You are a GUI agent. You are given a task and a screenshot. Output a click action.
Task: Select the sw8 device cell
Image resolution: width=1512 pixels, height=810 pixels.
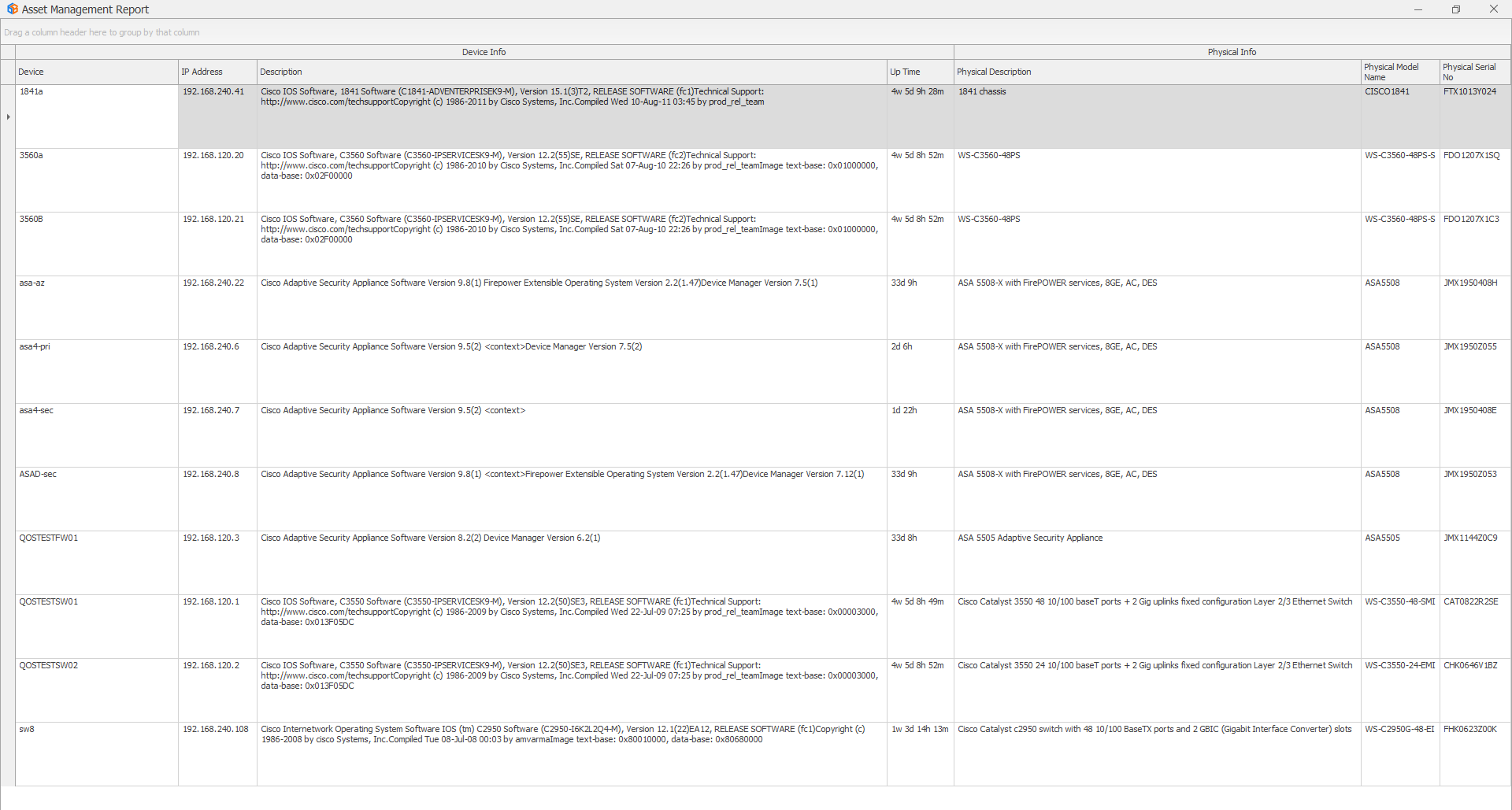pos(97,754)
